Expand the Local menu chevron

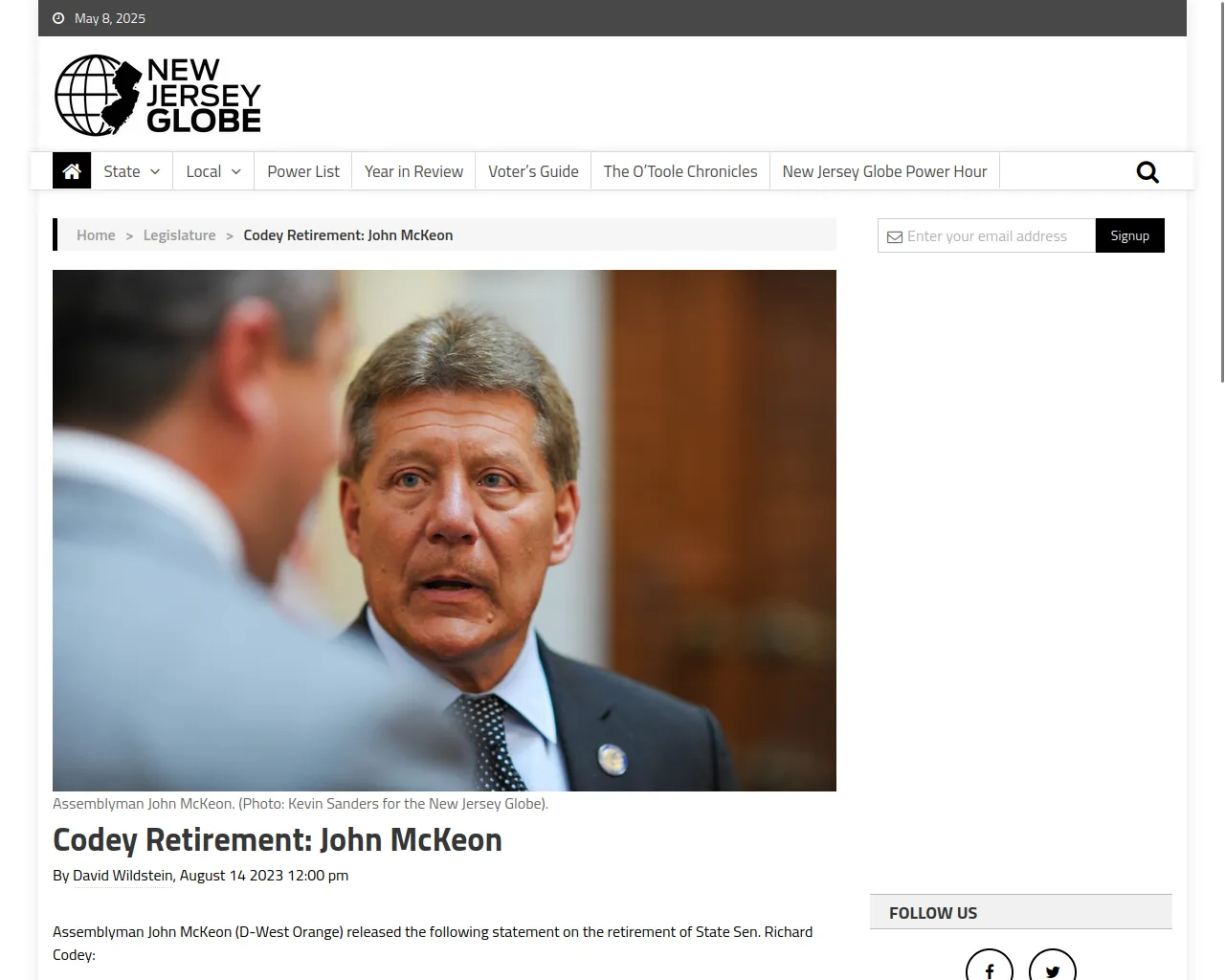[x=236, y=172]
